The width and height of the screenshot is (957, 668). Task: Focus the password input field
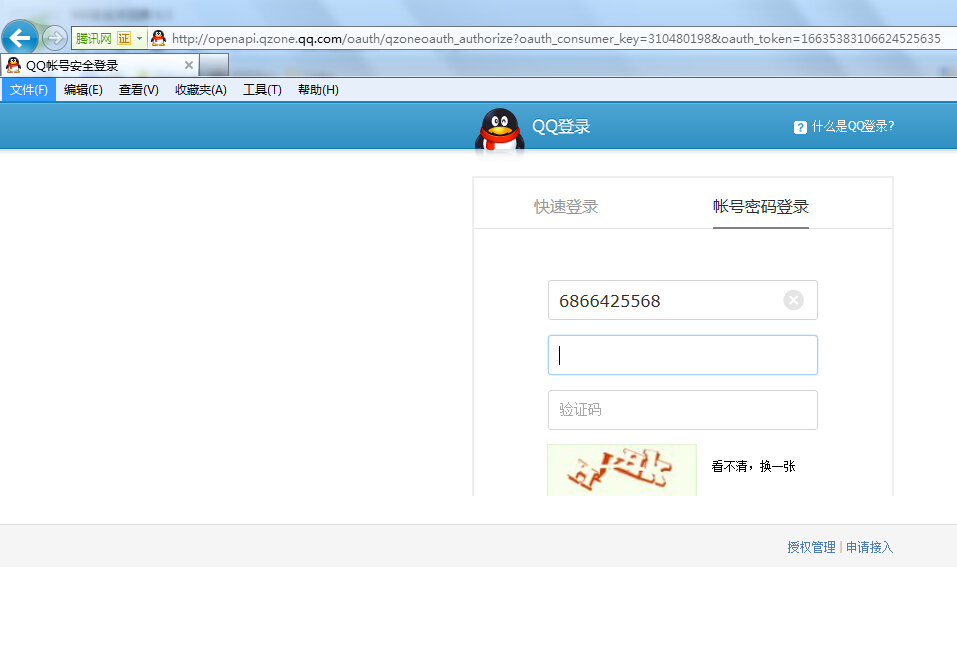682,355
